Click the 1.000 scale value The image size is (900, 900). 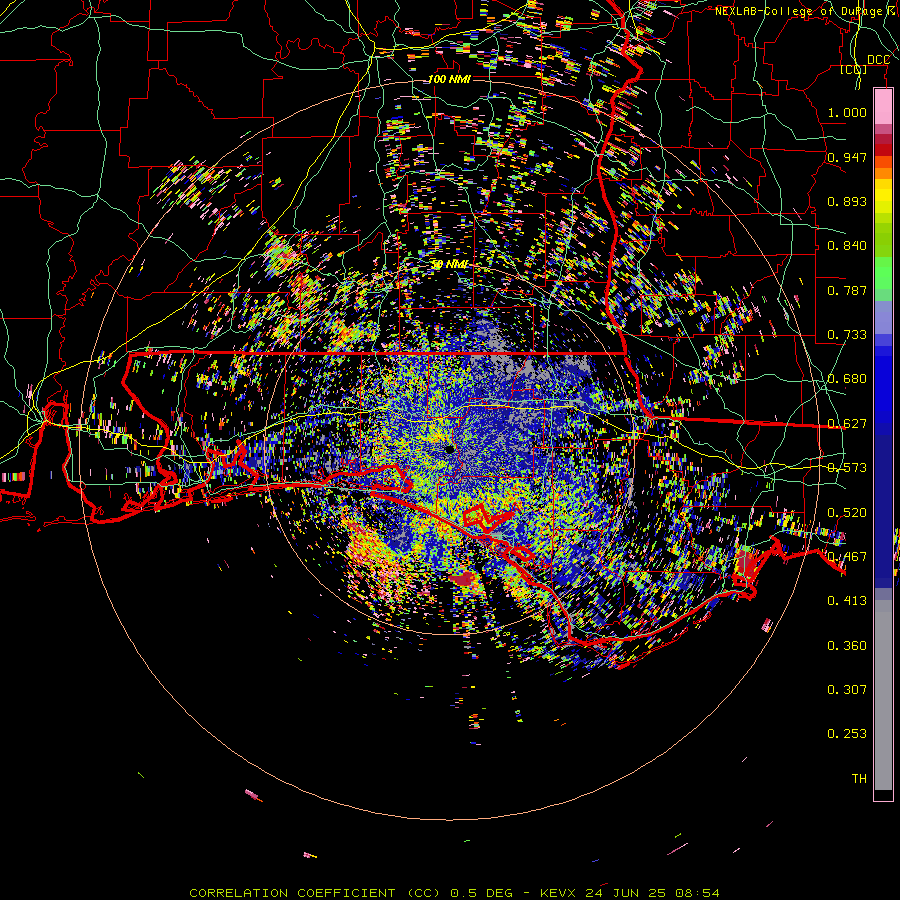(x=847, y=112)
